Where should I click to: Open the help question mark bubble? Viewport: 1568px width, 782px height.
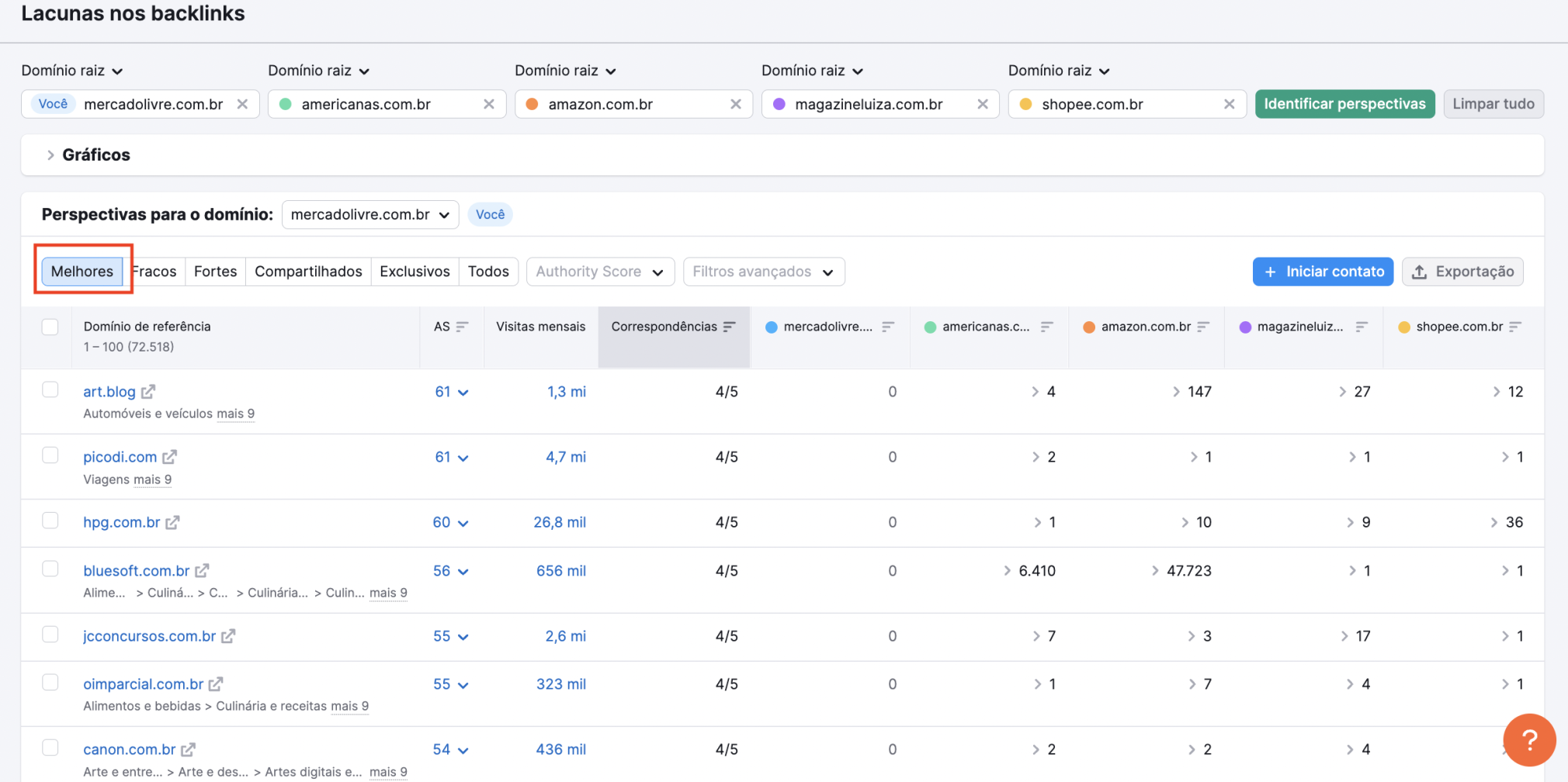pos(1529,740)
